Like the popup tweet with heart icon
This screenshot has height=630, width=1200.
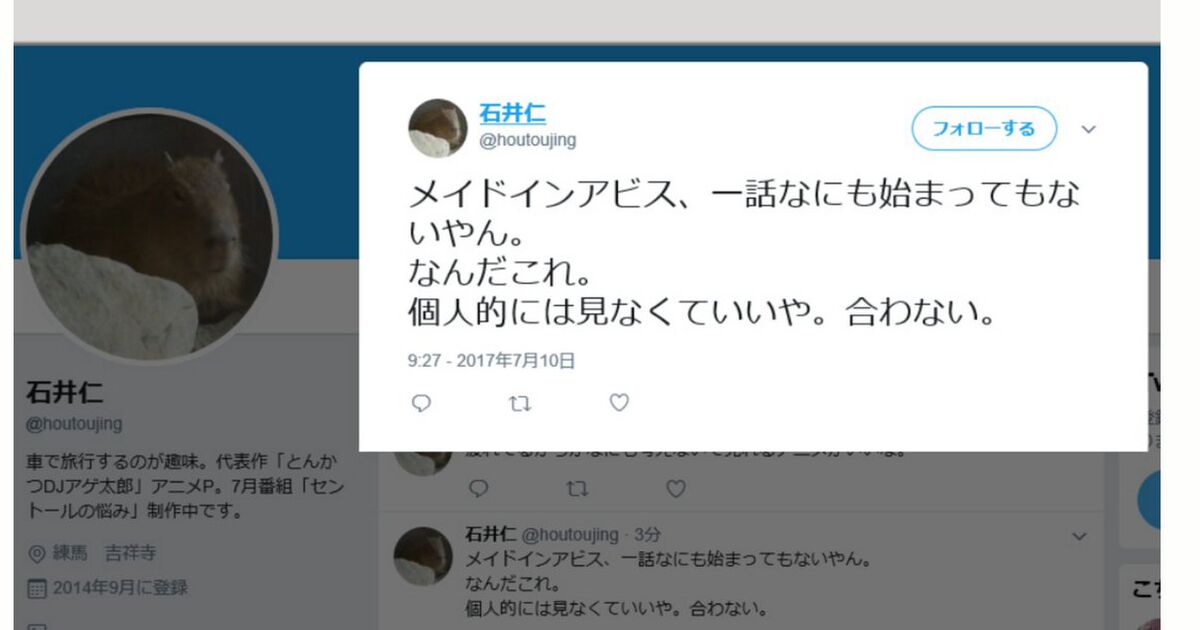click(x=619, y=403)
